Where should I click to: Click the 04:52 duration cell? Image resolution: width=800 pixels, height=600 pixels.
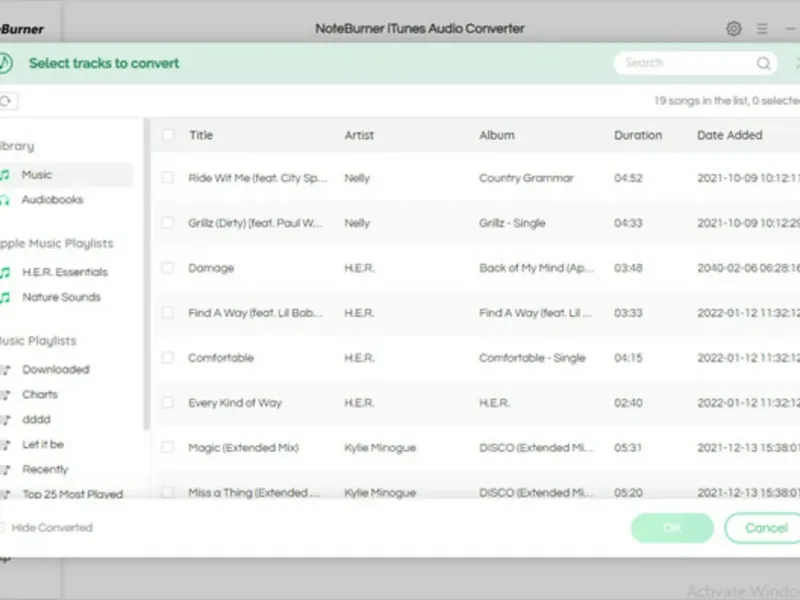pos(628,178)
